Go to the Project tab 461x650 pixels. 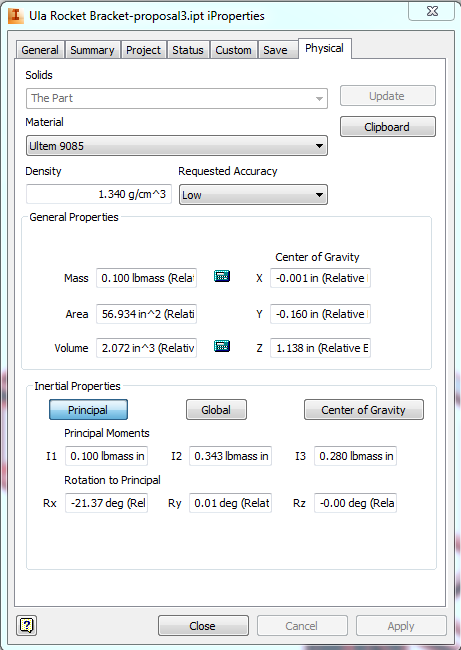[x=143, y=50]
